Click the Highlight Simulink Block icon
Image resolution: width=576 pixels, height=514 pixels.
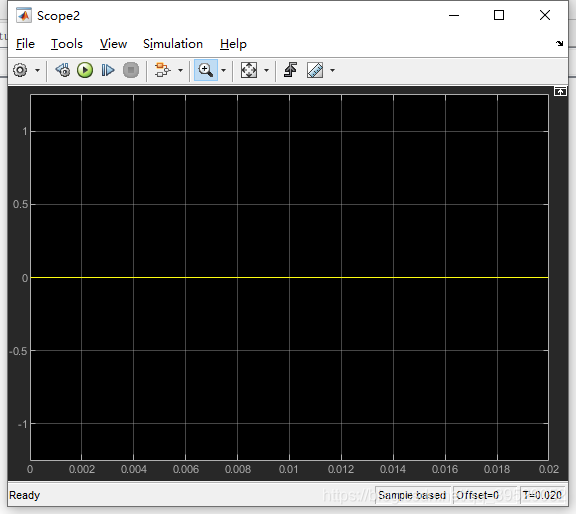pos(162,70)
